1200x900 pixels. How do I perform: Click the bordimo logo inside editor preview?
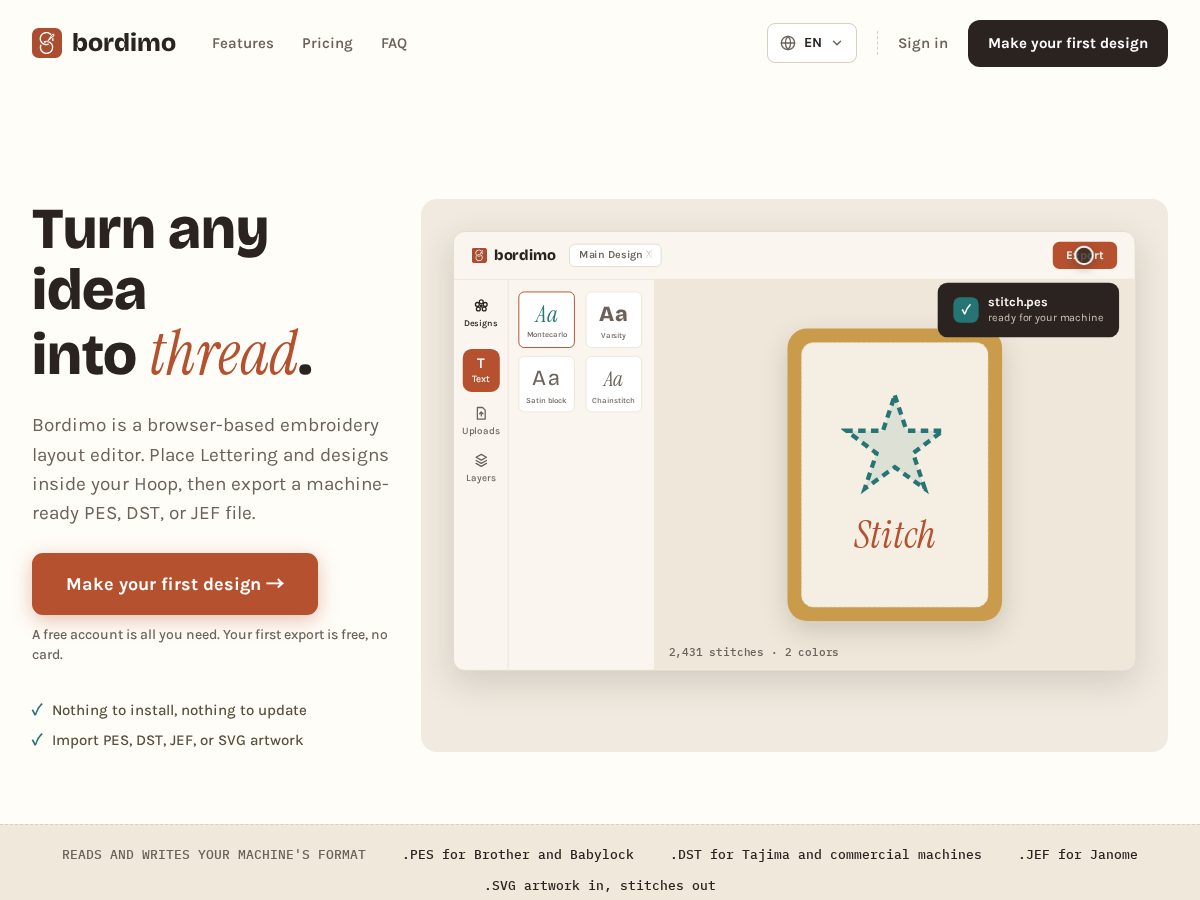(x=514, y=255)
